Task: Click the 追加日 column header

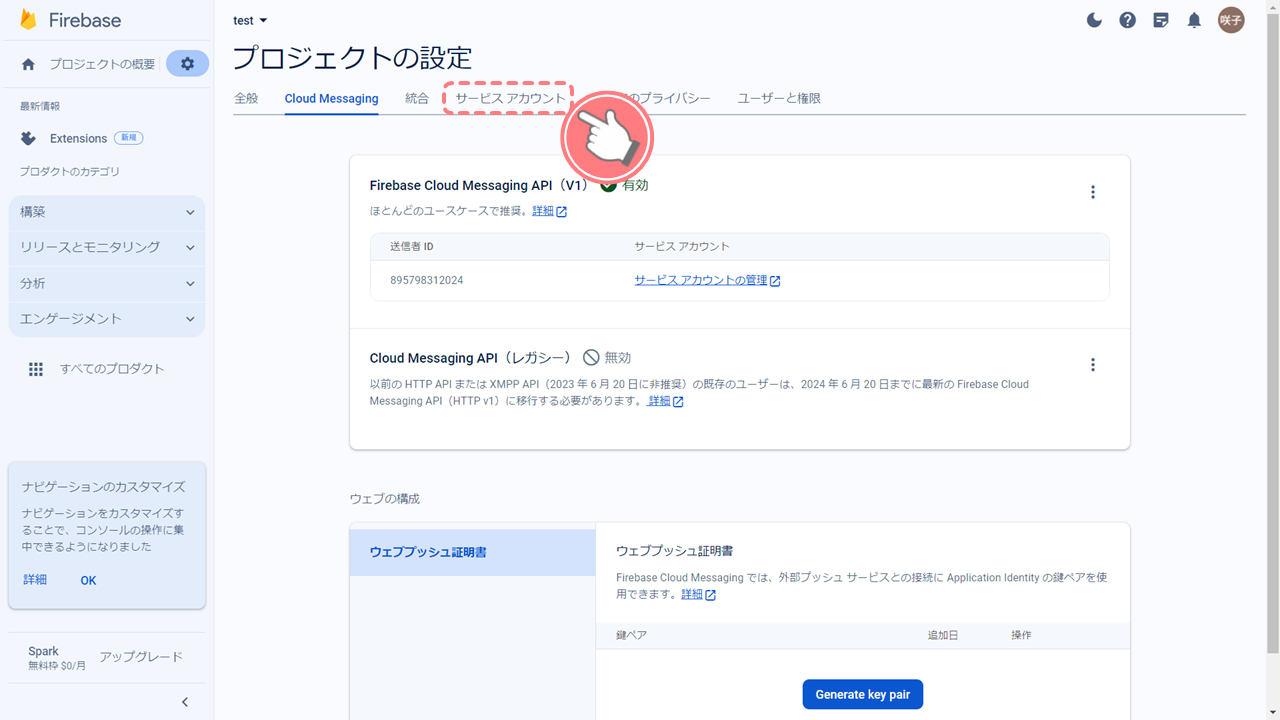Action: pyautogui.click(x=942, y=635)
